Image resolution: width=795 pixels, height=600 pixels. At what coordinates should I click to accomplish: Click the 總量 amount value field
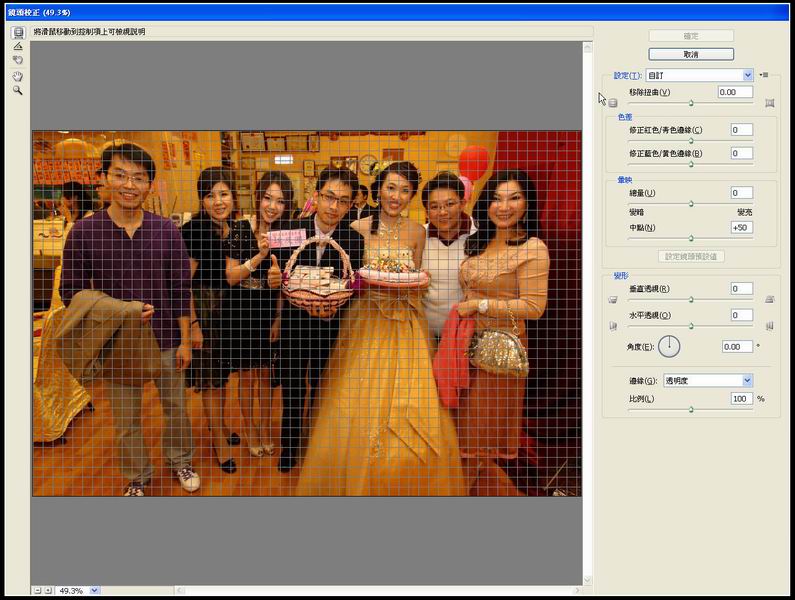742,193
